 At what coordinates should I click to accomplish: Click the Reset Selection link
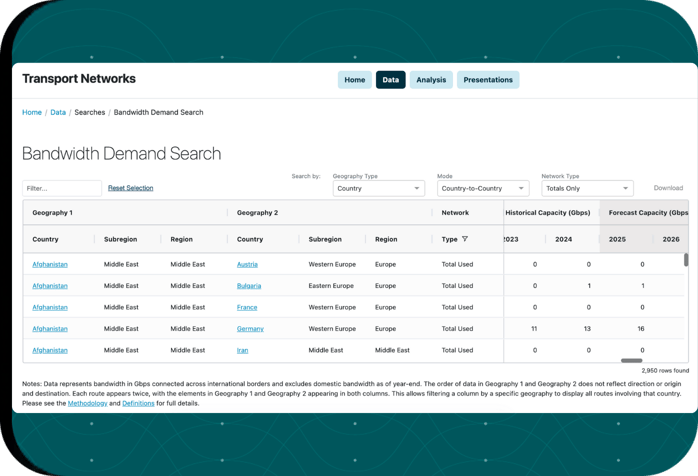coord(130,188)
